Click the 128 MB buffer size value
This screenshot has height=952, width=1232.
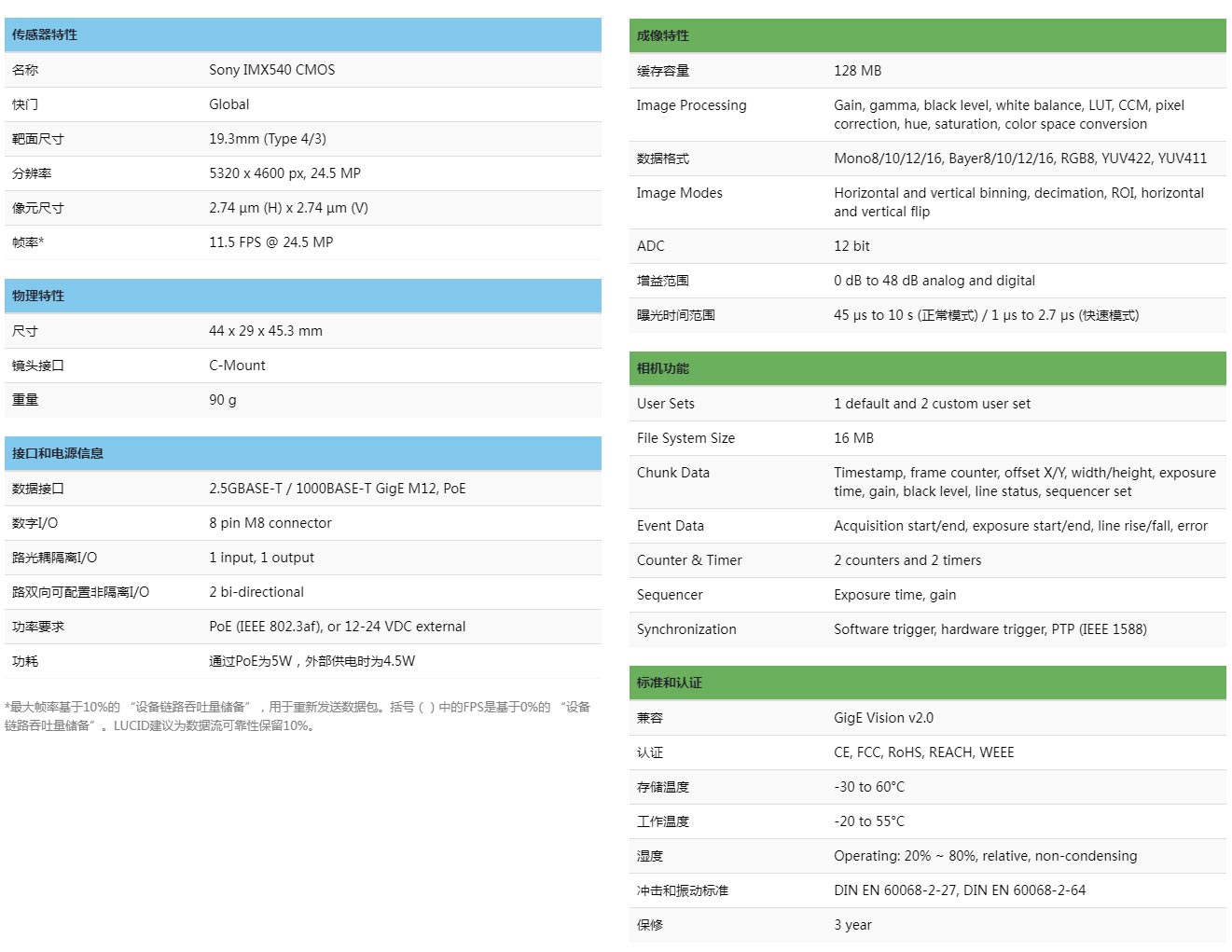tap(857, 71)
